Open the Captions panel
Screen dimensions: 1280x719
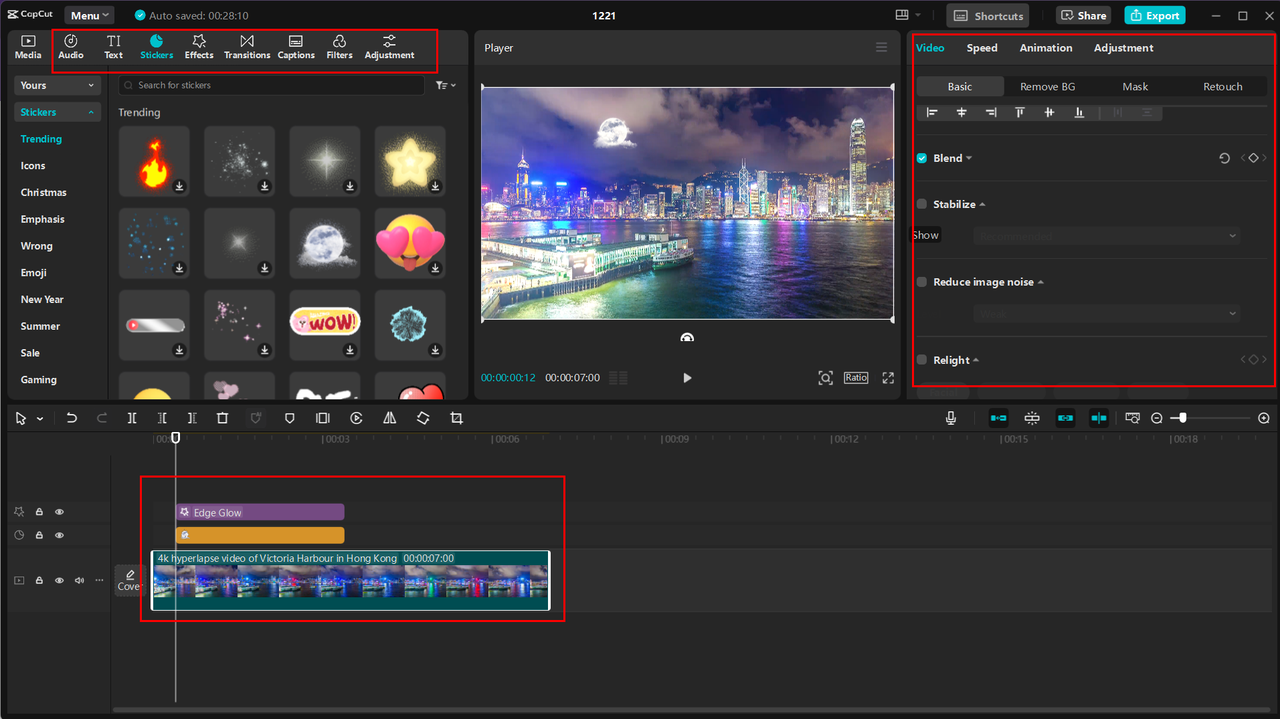click(x=296, y=47)
